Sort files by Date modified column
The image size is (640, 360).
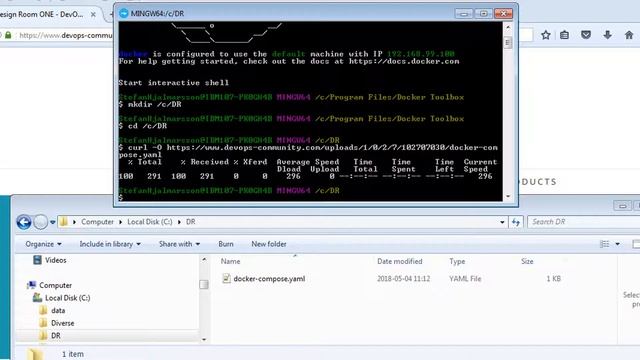click(400, 261)
